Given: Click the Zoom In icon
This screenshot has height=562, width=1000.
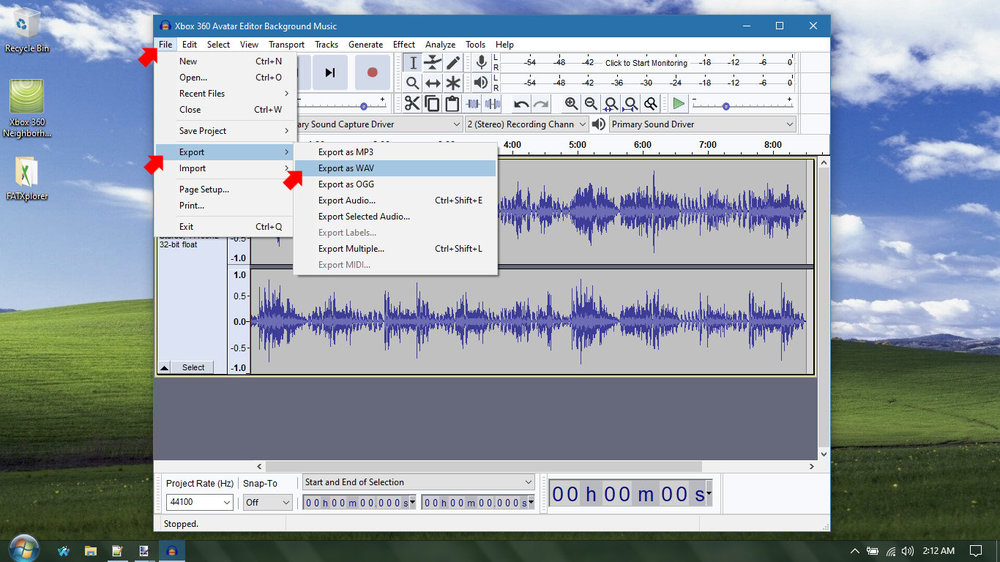Looking at the screenshot, I should pos(571,103).
